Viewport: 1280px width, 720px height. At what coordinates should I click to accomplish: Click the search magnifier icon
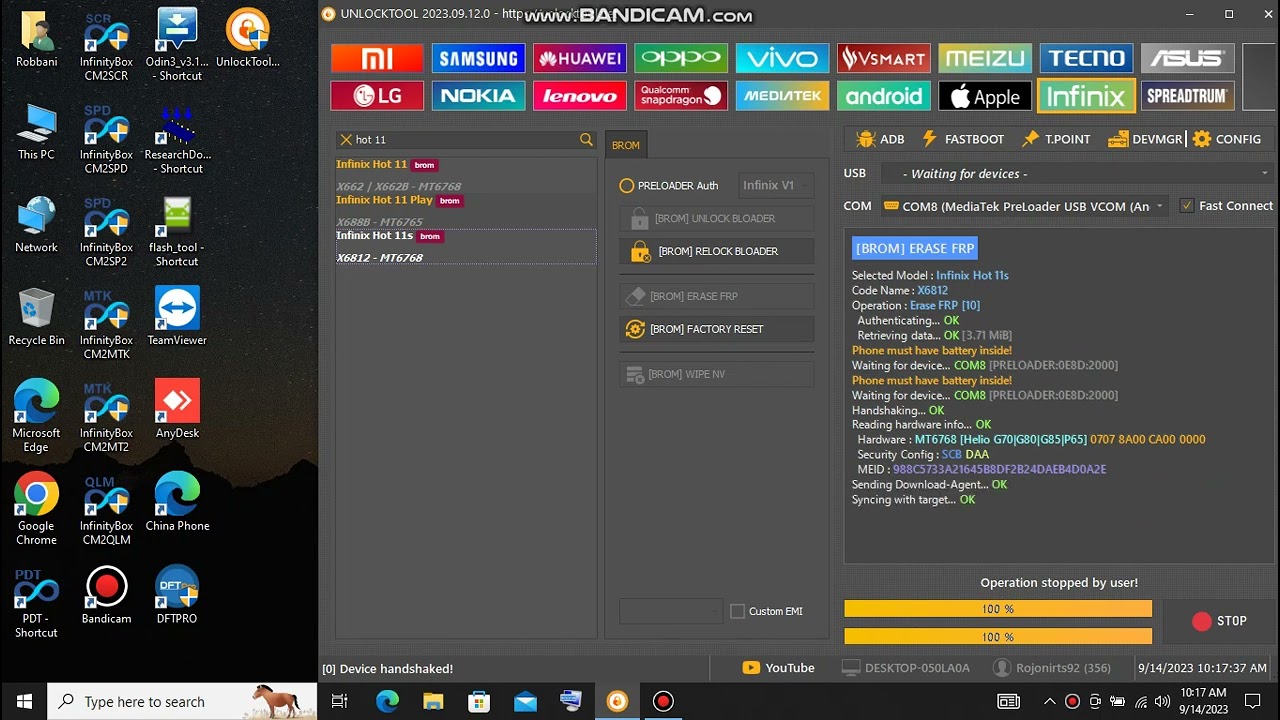click(586, 140)
